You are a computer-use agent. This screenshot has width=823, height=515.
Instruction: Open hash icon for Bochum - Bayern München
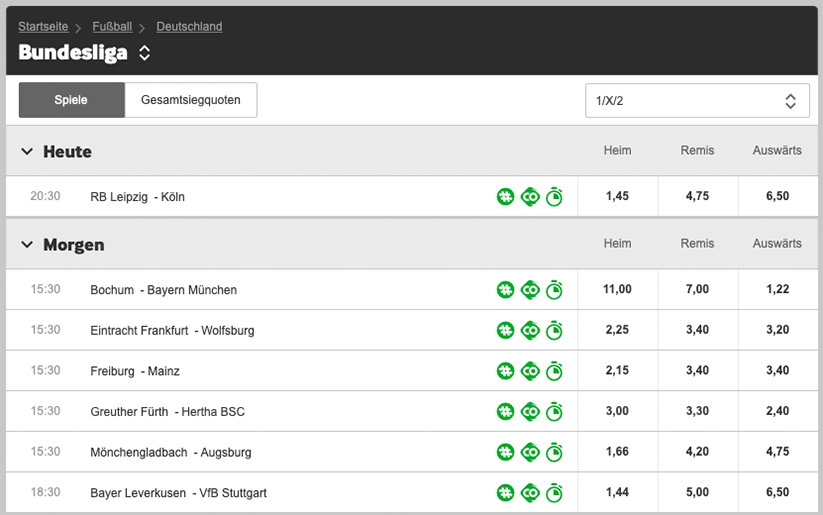(x=505, y=290)
